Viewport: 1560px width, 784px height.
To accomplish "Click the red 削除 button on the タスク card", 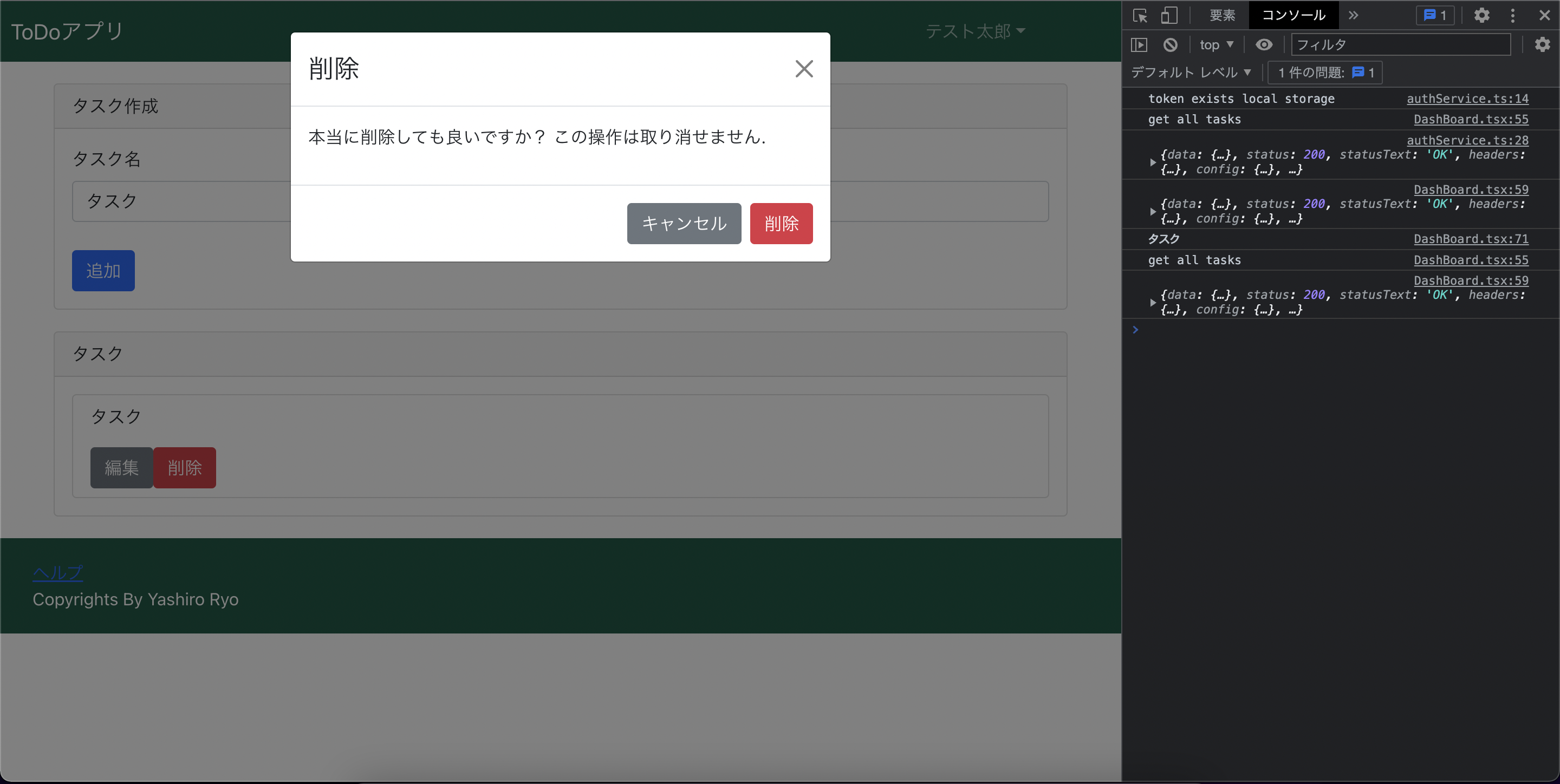I will click(x=185, y=467).
